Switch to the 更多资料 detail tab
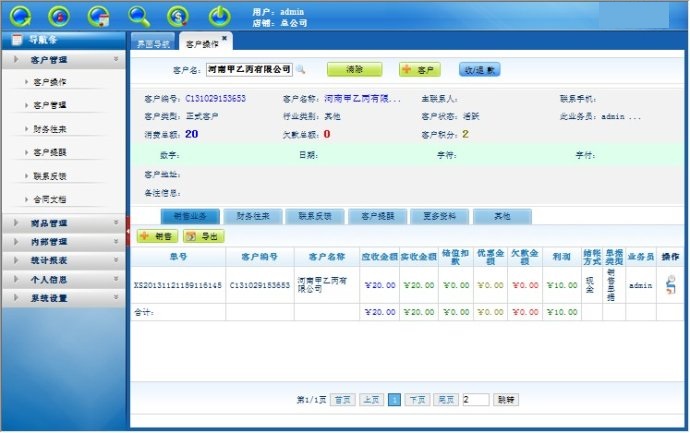This screenshot has height=433, width=690. coord(440,216)
